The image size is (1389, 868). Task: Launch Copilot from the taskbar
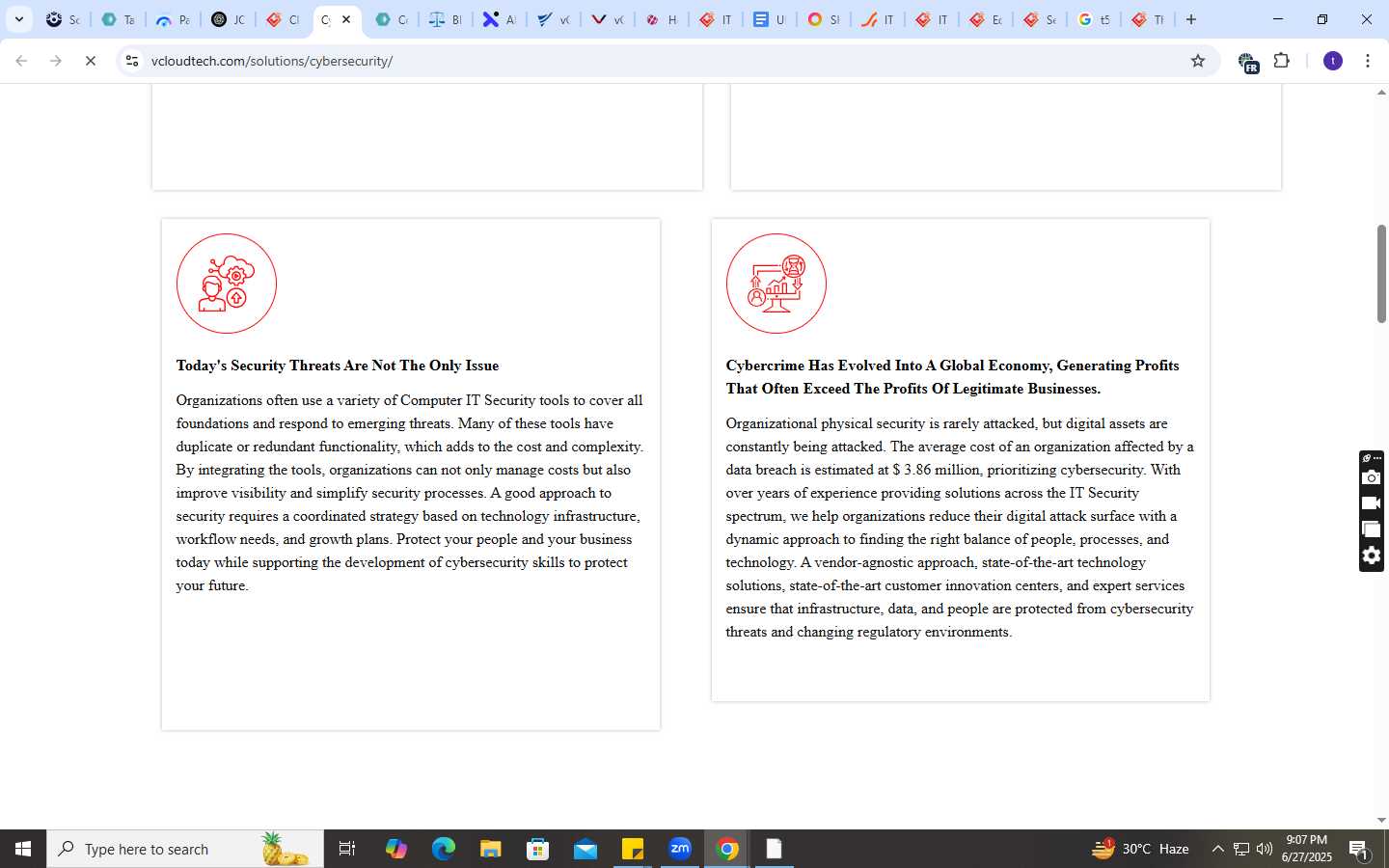396,849
